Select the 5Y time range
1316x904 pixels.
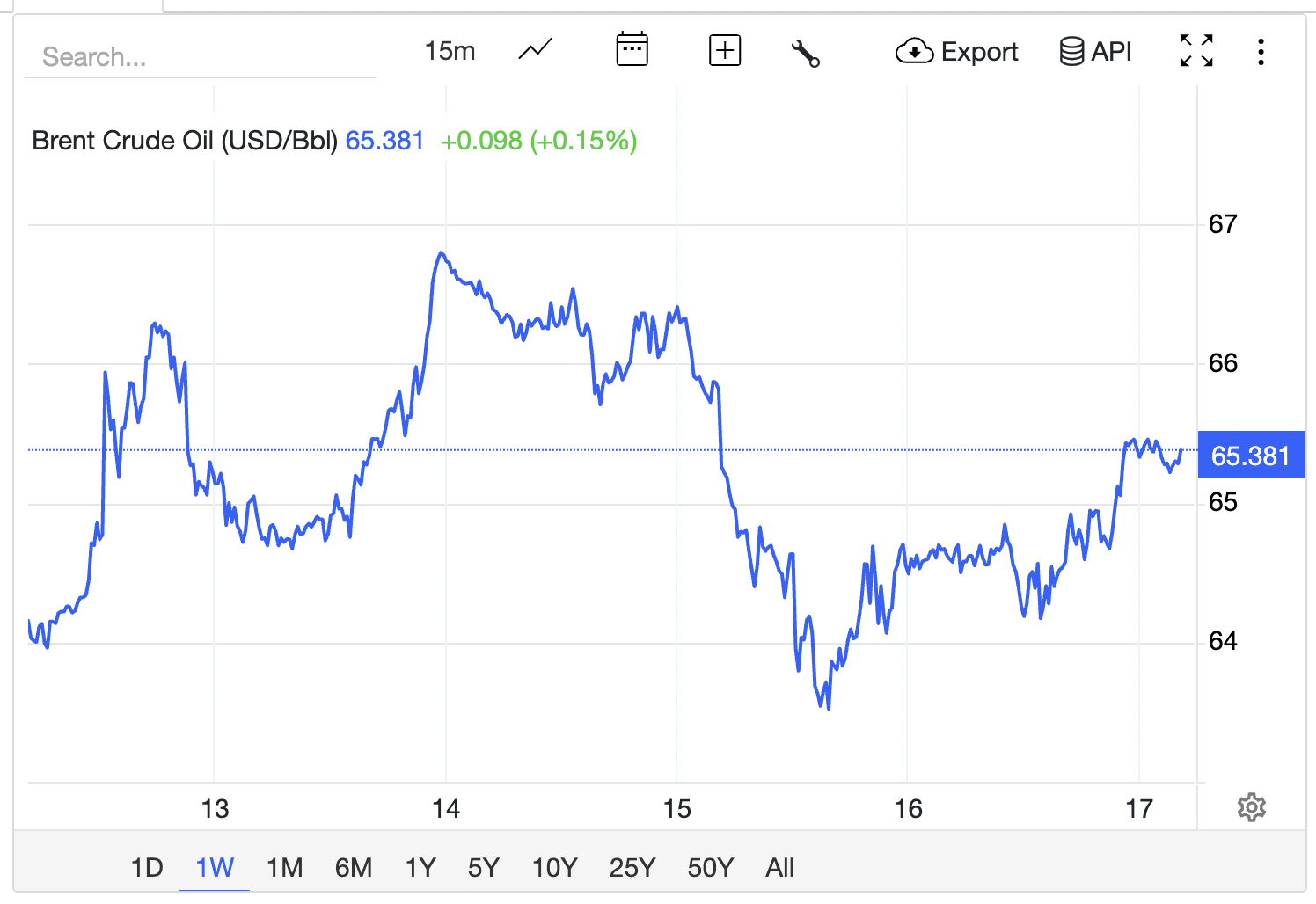coord(484,868)
